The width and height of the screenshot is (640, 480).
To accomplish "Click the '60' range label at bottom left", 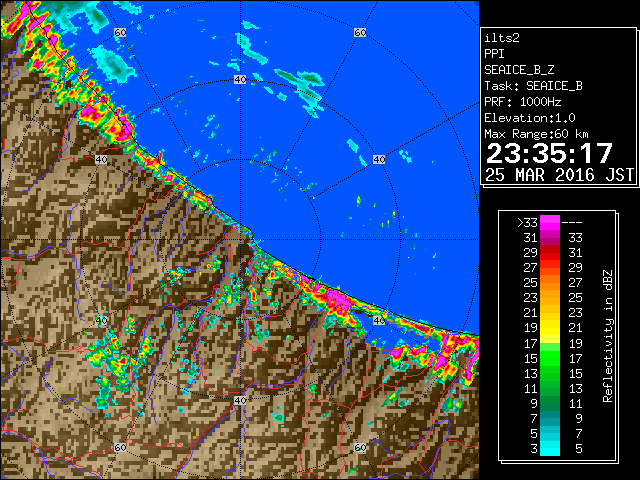I will click(120, 448).
